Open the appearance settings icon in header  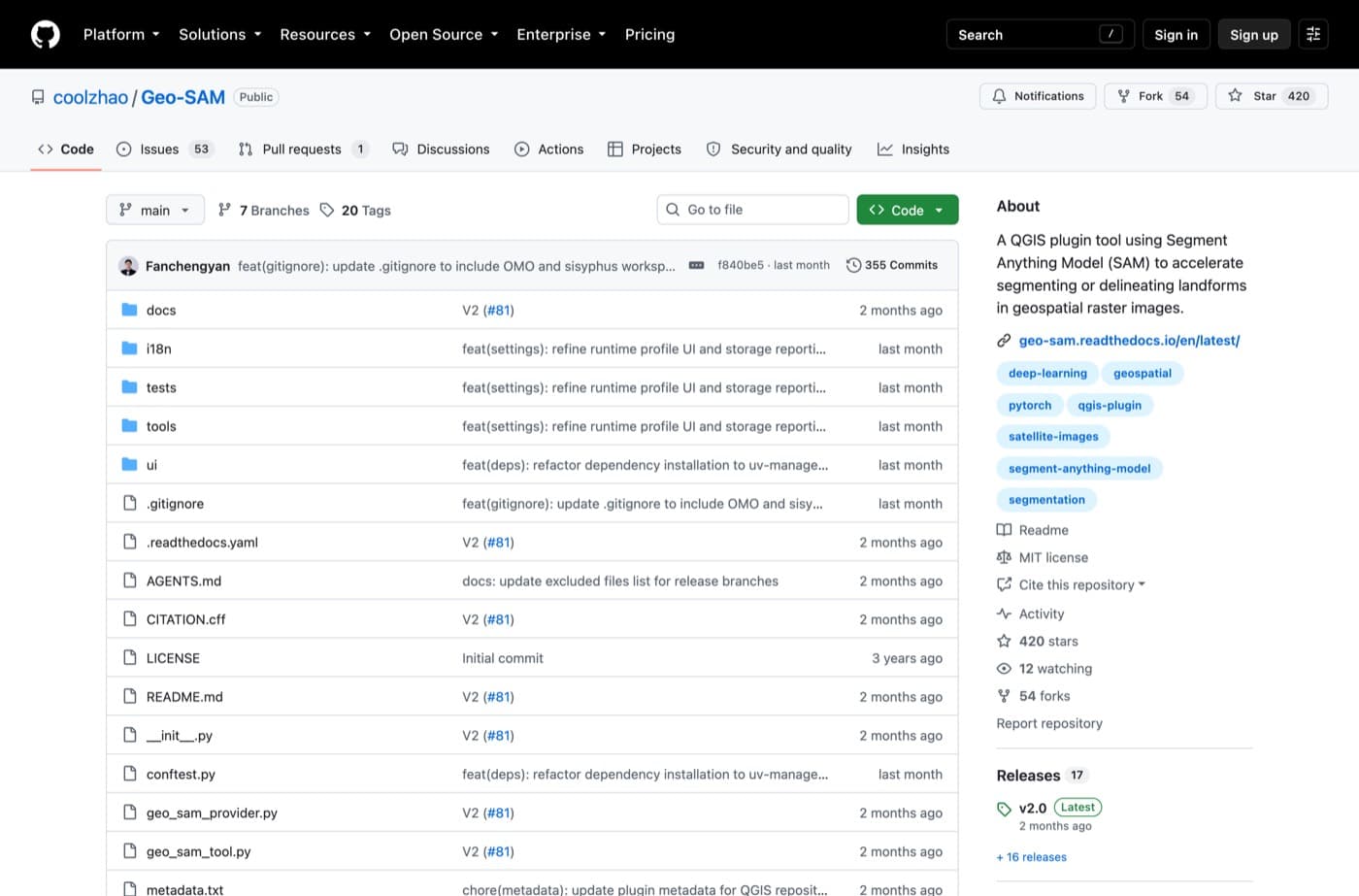1313,34
